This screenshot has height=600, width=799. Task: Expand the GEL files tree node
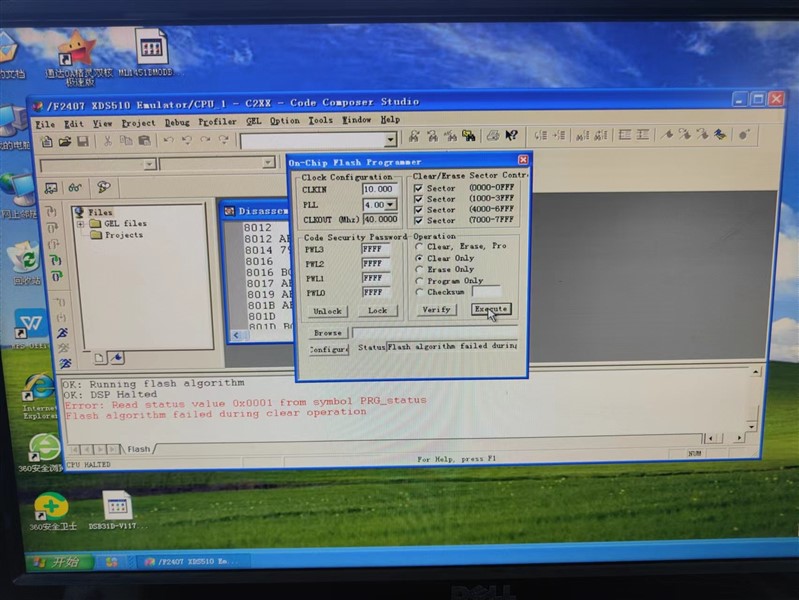[x=81, y=224]
